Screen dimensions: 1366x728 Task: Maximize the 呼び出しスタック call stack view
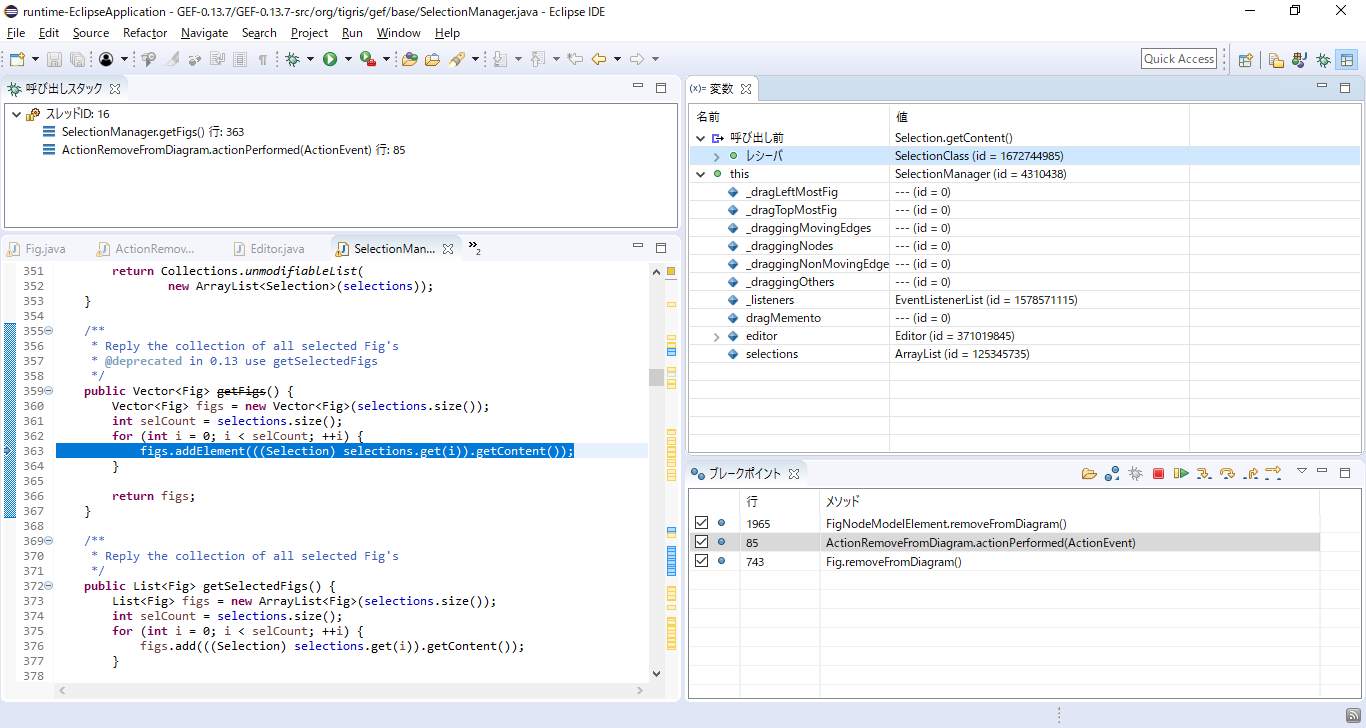[661, 87]
